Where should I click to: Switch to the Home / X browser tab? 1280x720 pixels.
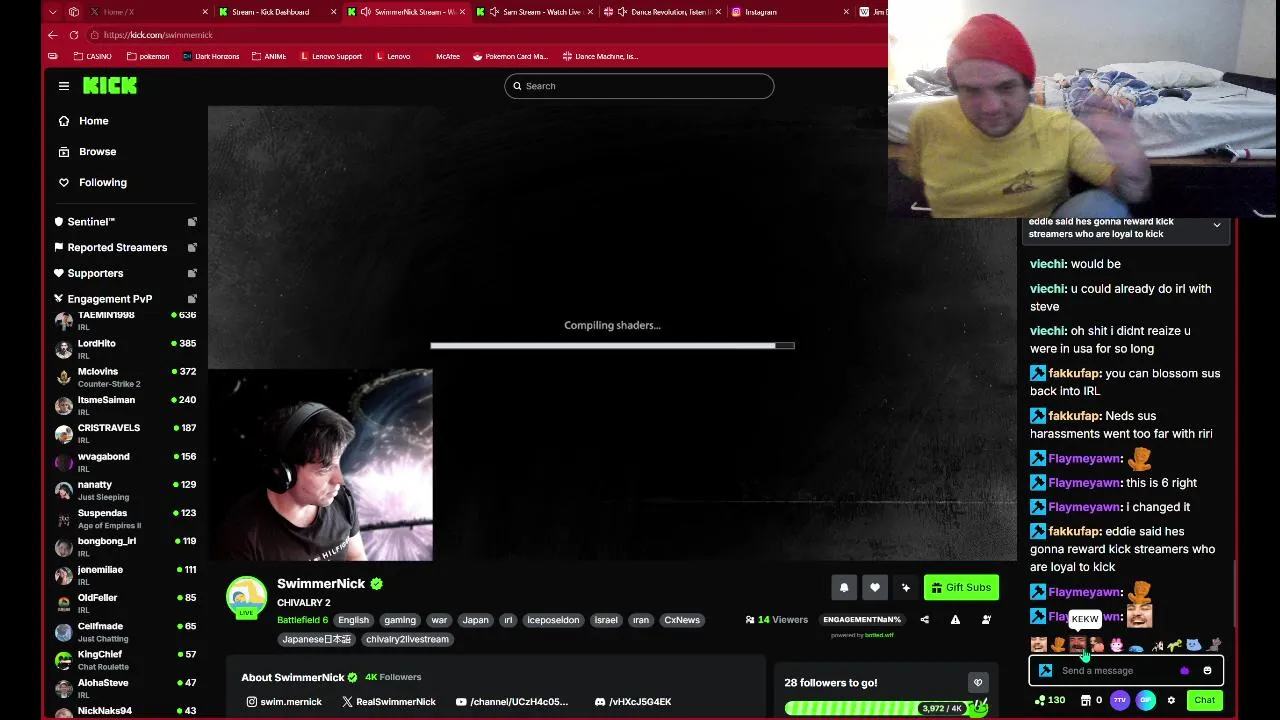pyautogui.click(x=148, y=12)
